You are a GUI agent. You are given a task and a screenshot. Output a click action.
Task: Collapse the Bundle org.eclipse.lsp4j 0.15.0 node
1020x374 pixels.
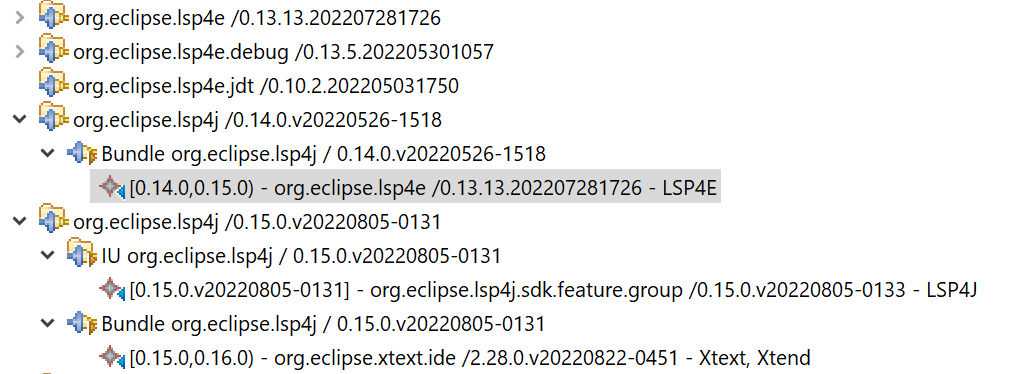click(47, 323)
